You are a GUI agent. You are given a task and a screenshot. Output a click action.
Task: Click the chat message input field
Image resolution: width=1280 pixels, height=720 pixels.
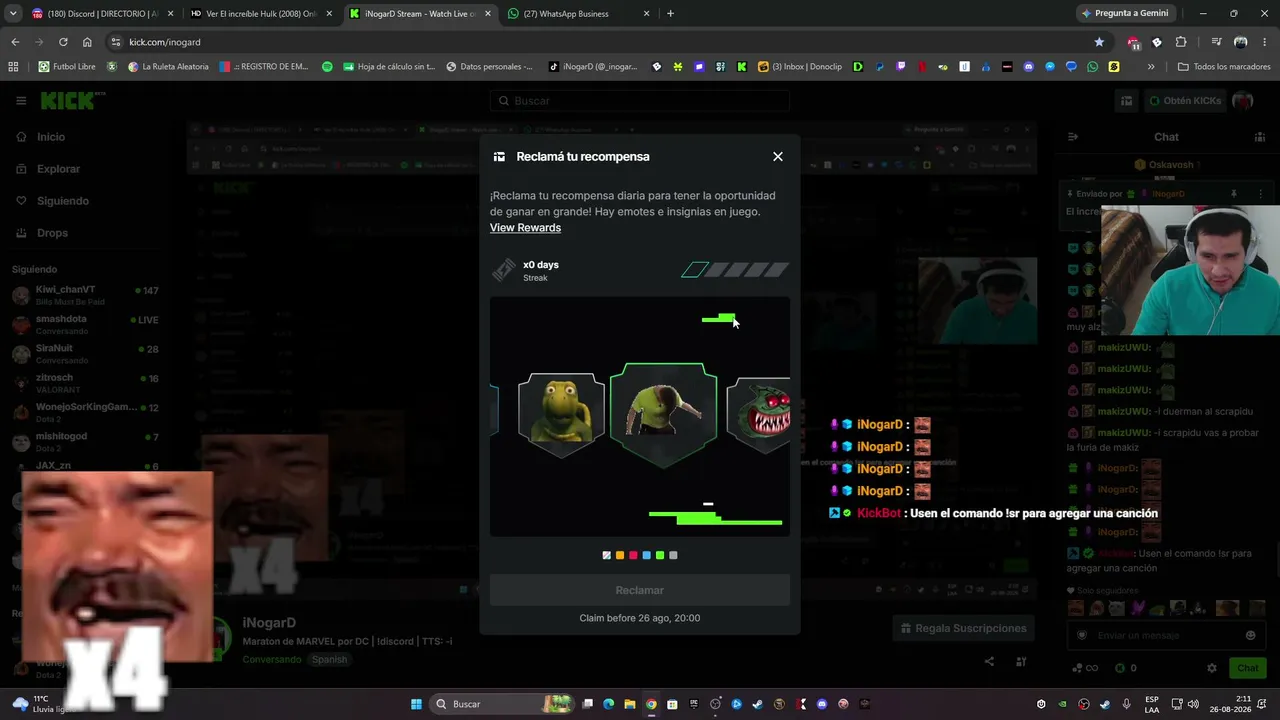[1165, 636]
